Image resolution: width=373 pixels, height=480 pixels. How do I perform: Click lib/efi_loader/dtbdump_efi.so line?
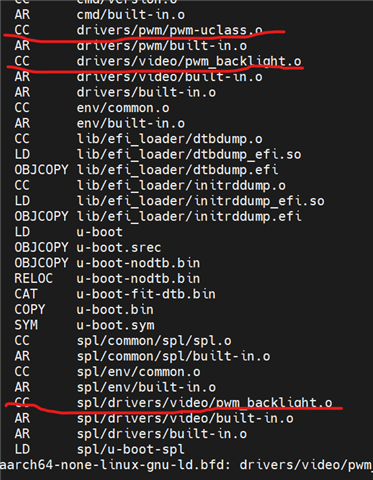[158, 155]
